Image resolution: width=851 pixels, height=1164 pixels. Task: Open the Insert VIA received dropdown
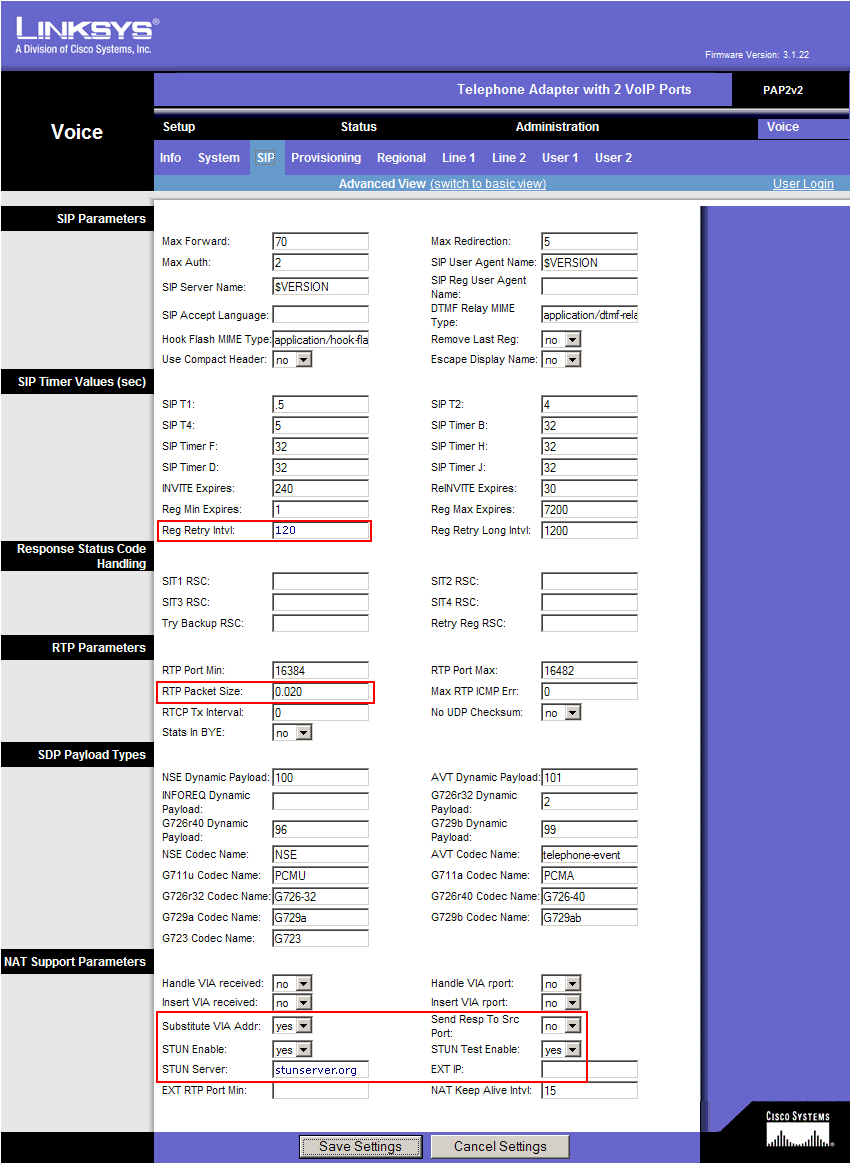point(293,1003)
